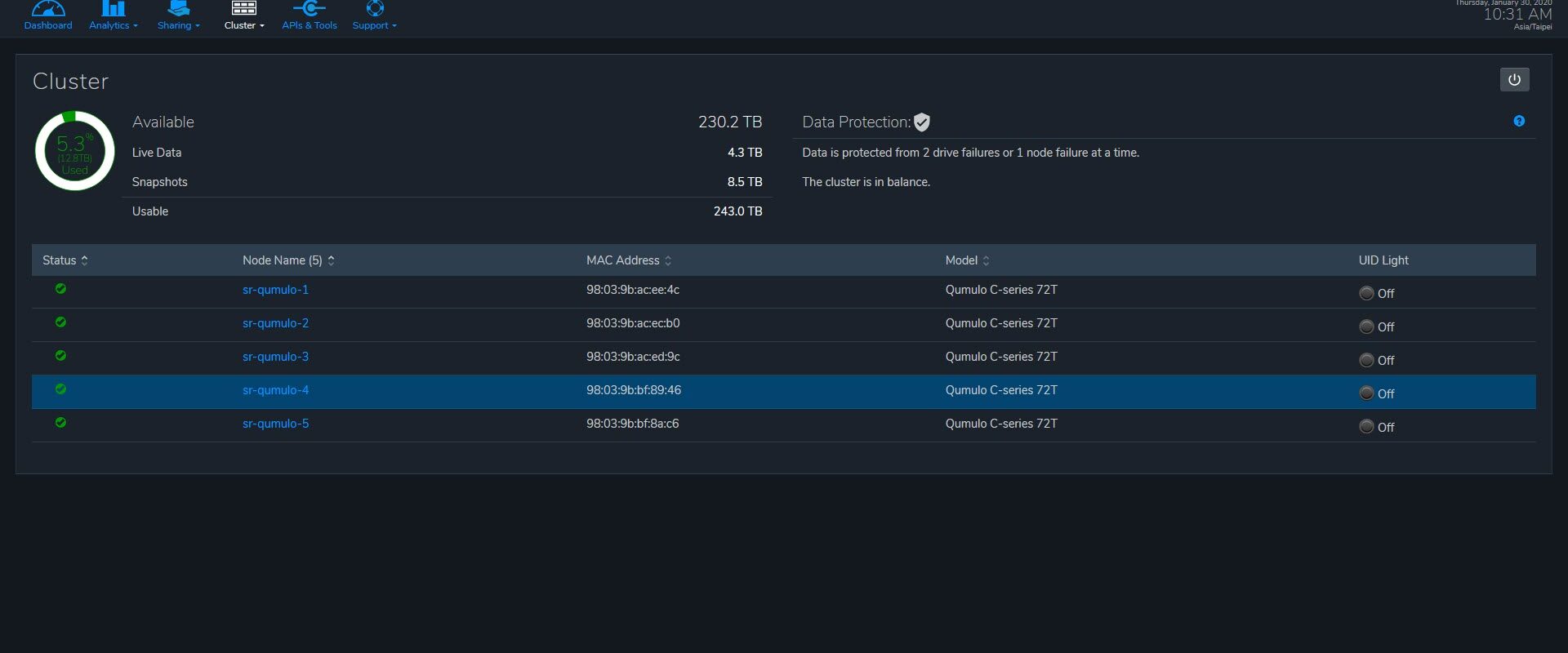Image resolution: width=1568 pixels, height=653 pixels.
Task: Select MAC address 98:03:9b:ac:ee:4c
Action: coord(633,290)
